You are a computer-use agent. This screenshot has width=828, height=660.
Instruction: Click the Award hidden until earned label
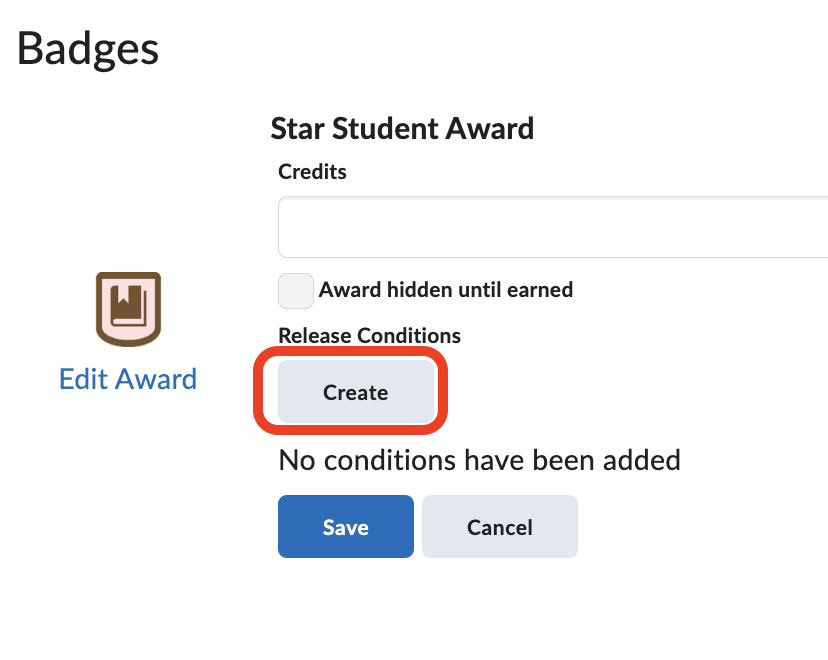pyautogui.click(x=445, y=291)
